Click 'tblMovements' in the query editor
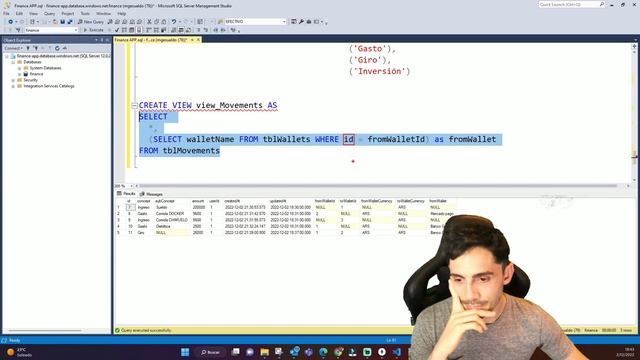The width and height of the screenshot is (640, 360). coord(191,151)
